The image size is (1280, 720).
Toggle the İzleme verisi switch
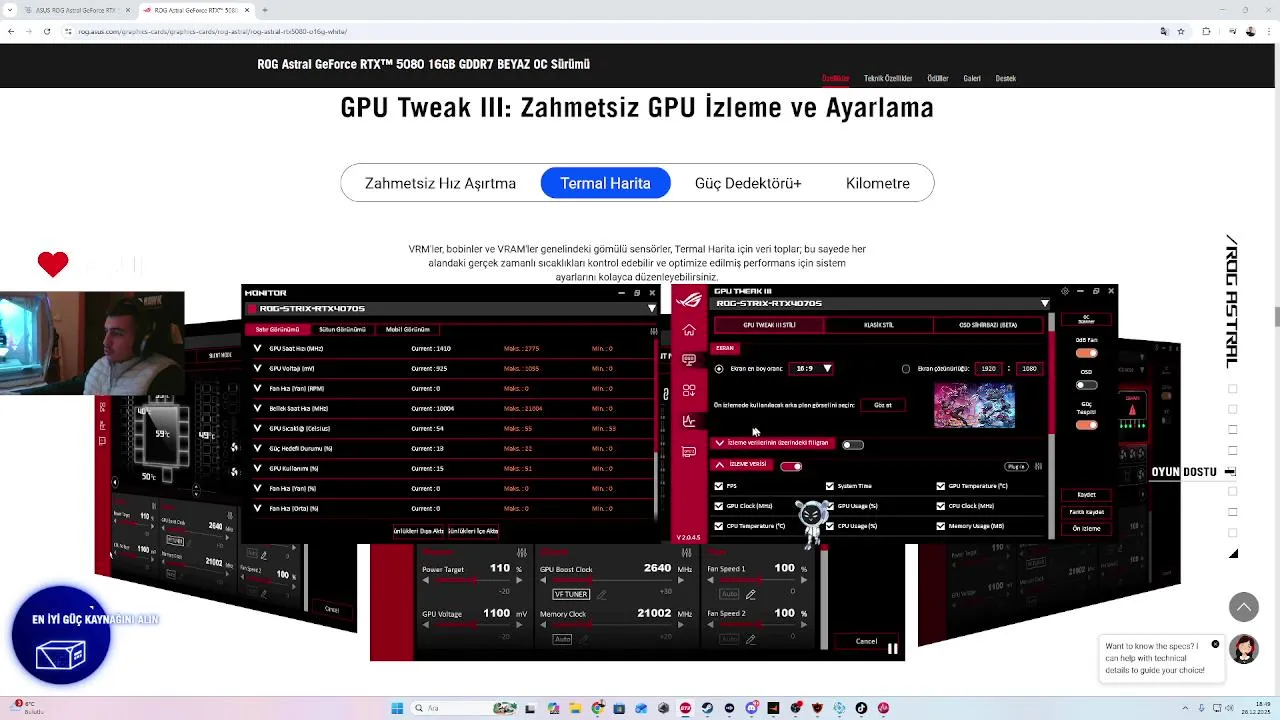pyautogui.click(x=791, y=466)
